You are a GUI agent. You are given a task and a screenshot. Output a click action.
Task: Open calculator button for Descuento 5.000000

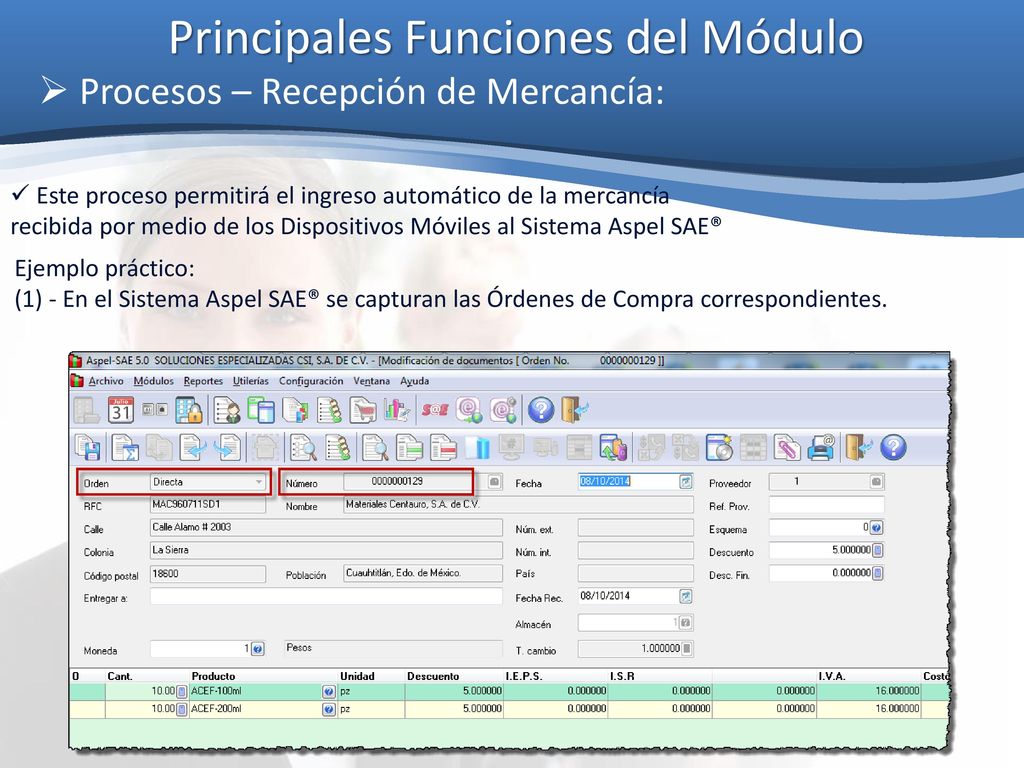(878, 551)
